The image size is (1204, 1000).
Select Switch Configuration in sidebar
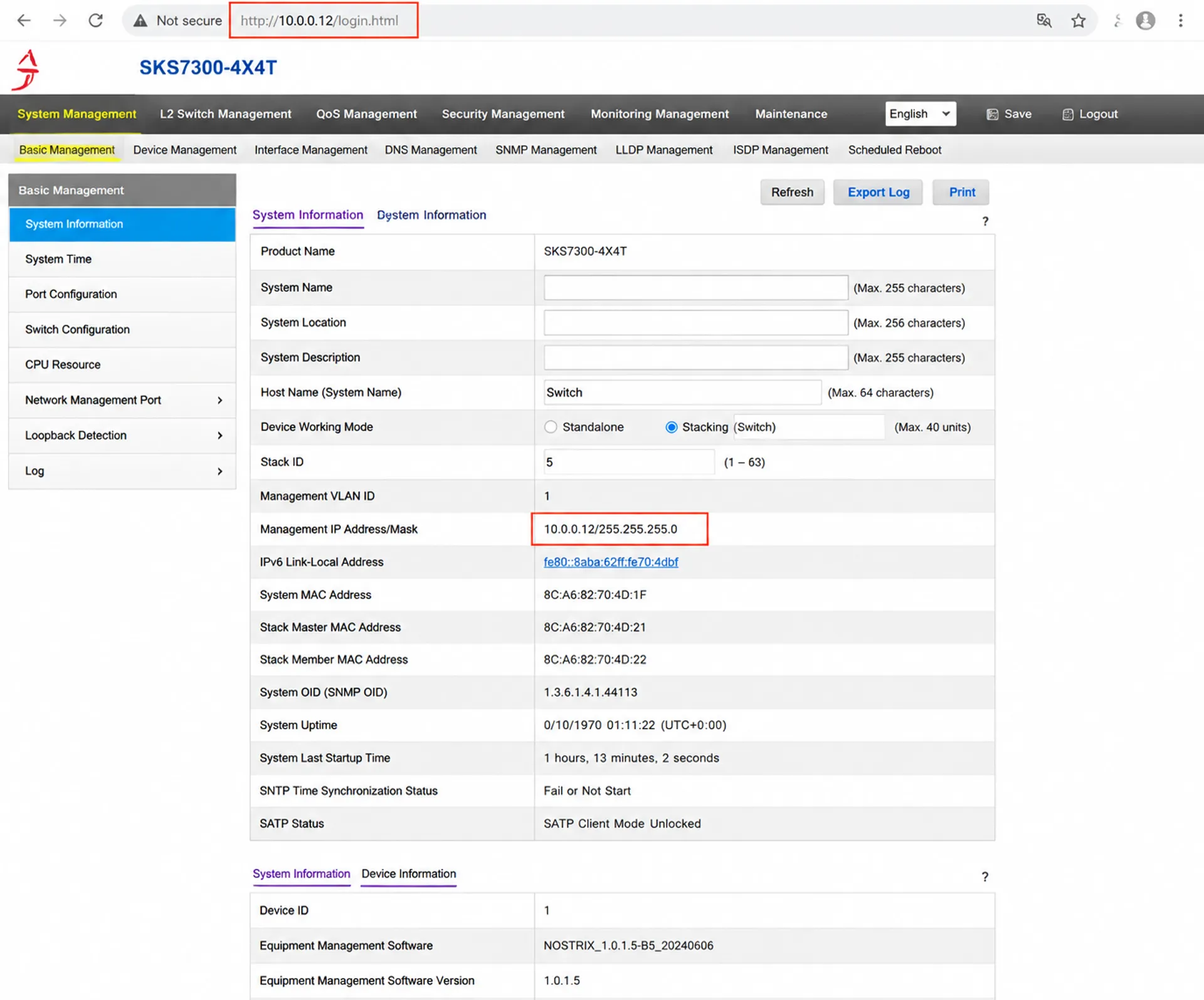coord(122,330)
